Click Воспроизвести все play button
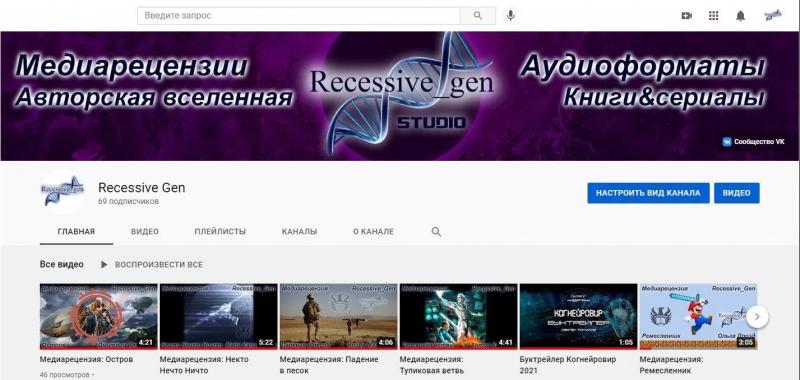This screenshot has height=380, width=800. tap(152, 265)
